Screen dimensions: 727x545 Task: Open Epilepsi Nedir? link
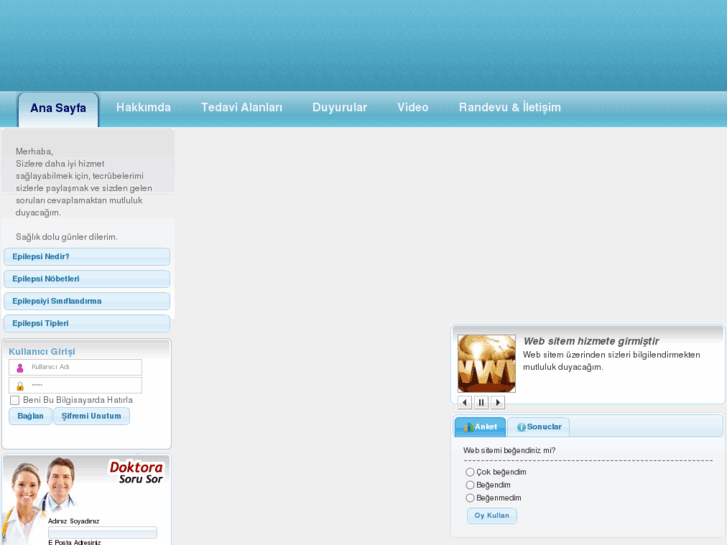pos(87,256)
